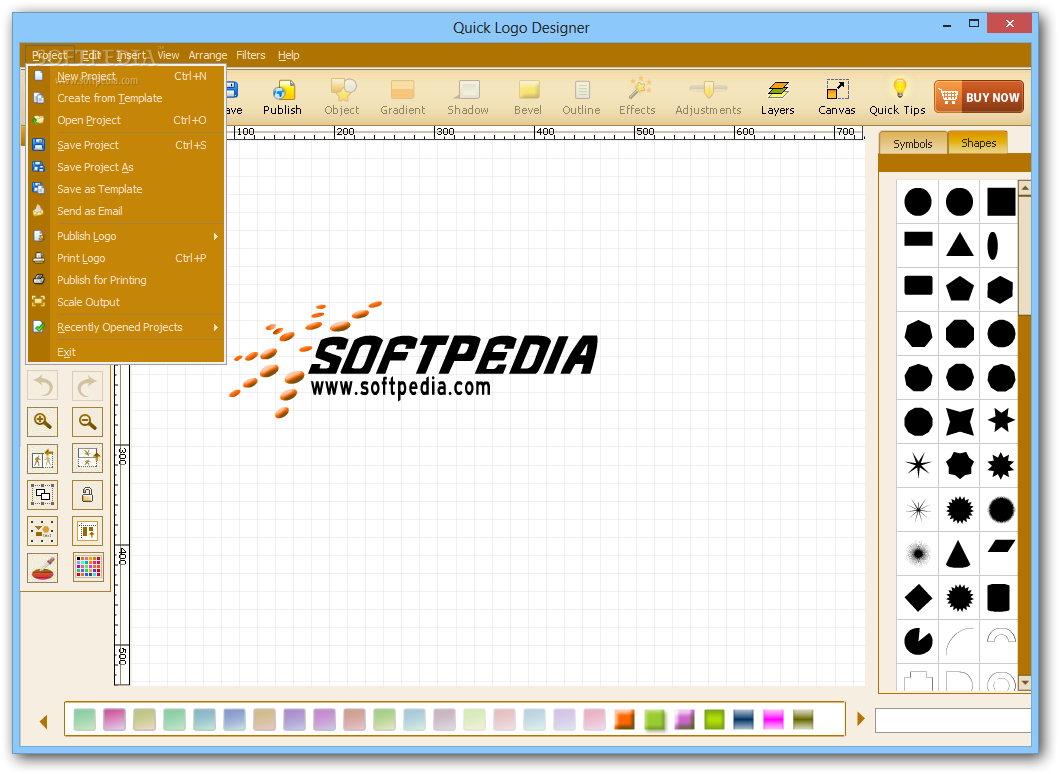Image resolution: width=1059 pixels, height=774 pixels.
Task: Click the Undo arrow button
Action: [x=43, y=386]
